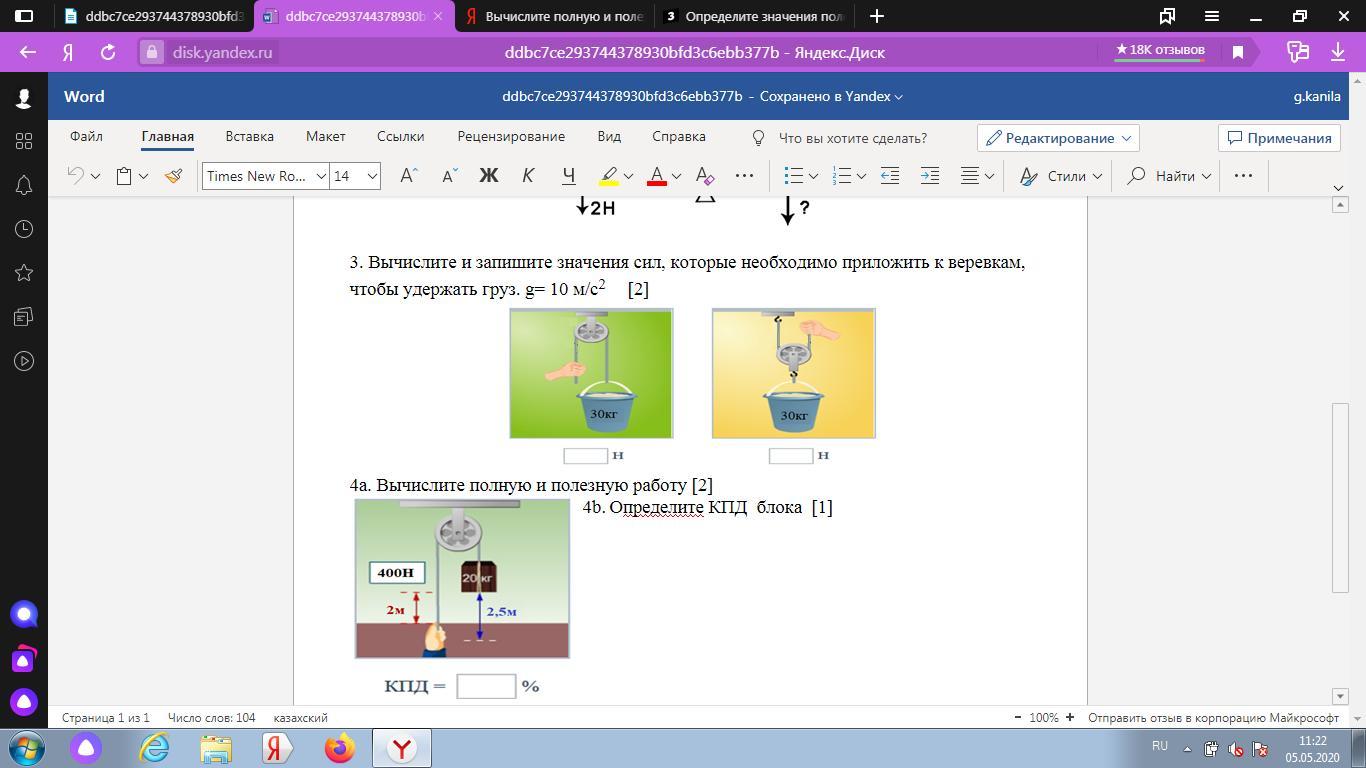The width and height of the screenshot is (1366, 768).
Task: Collapse the ribbon with the chevron
Action: click(1339, 188)
